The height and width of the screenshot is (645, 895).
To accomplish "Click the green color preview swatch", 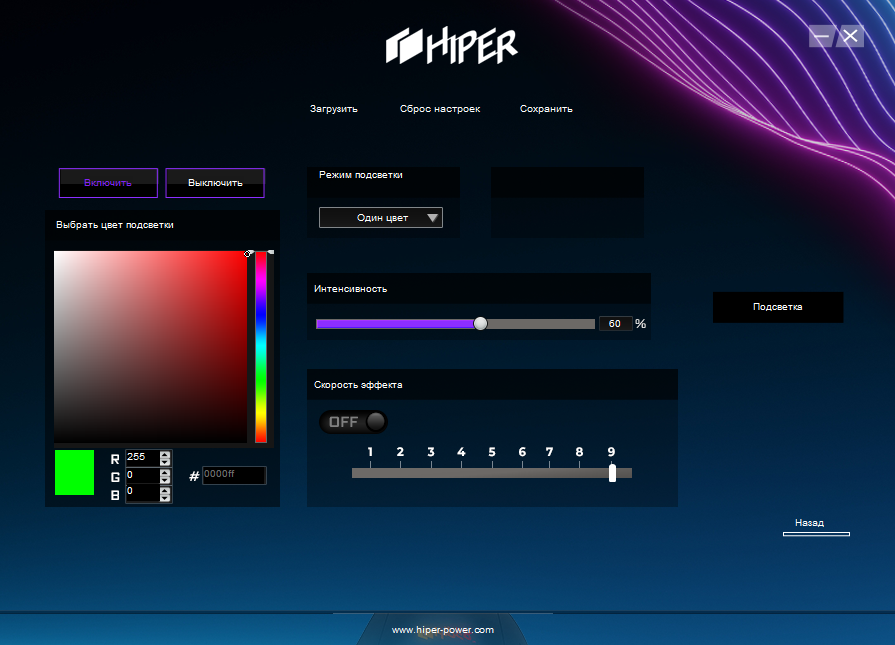I will pos(74,473).
